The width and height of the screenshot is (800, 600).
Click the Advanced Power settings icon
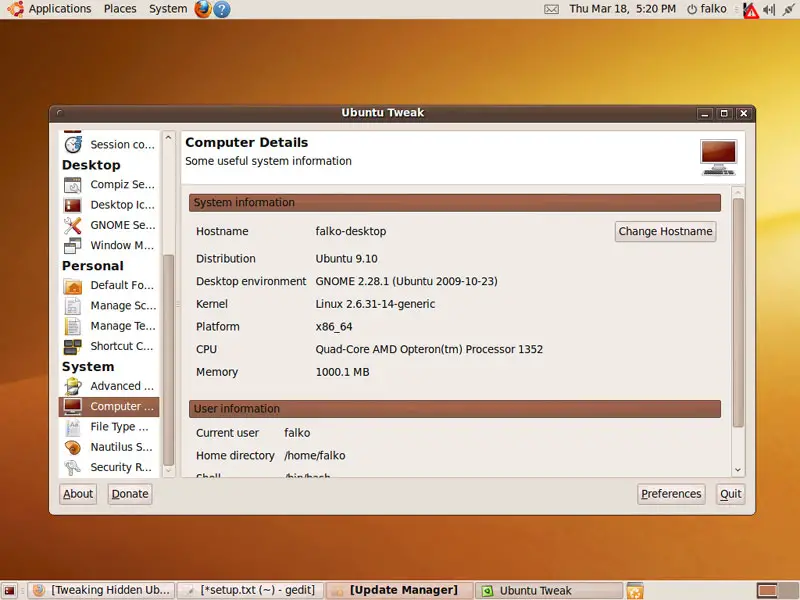point(73,386)
